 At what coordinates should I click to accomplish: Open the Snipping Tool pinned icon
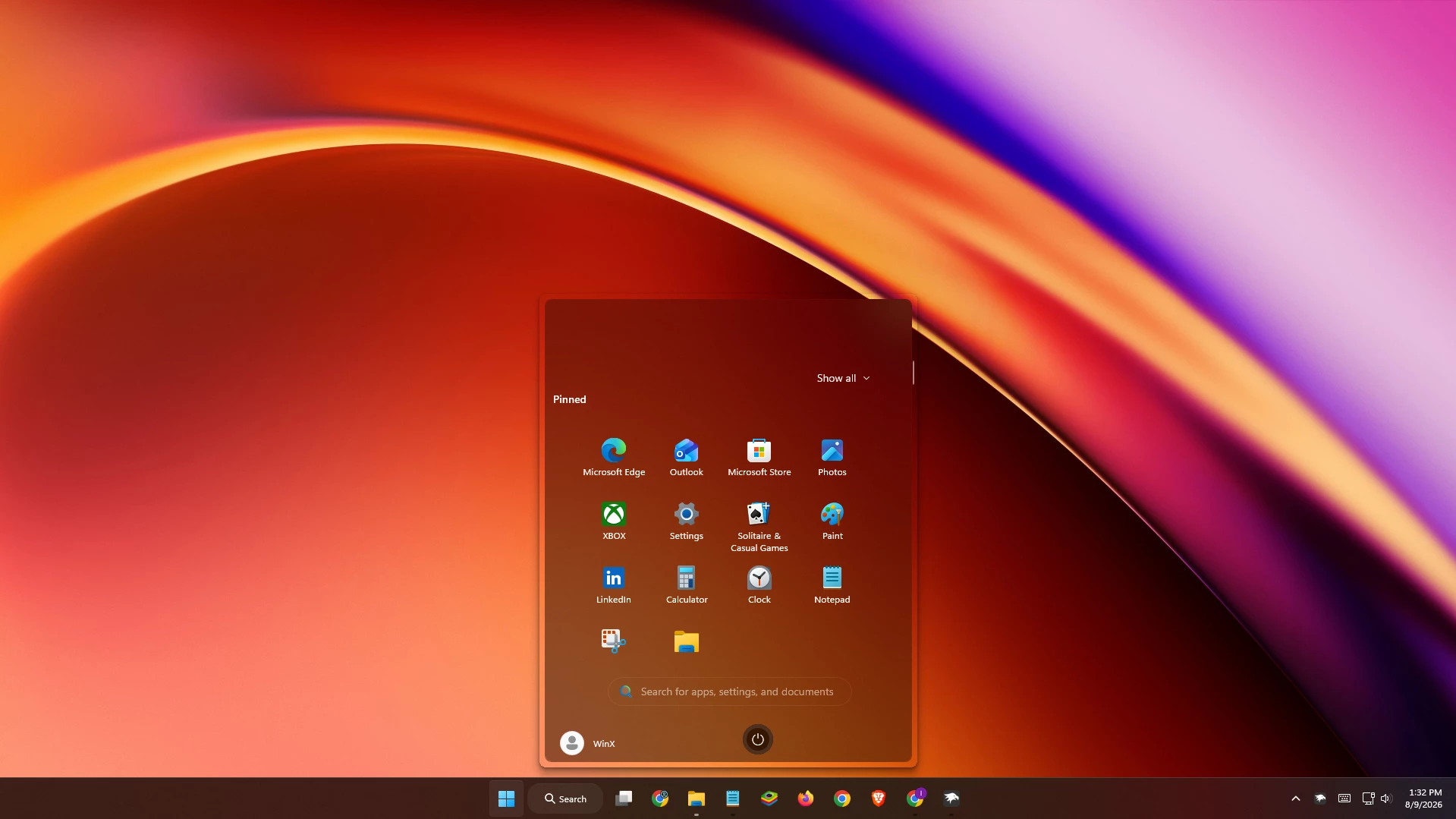click(613, 641)
